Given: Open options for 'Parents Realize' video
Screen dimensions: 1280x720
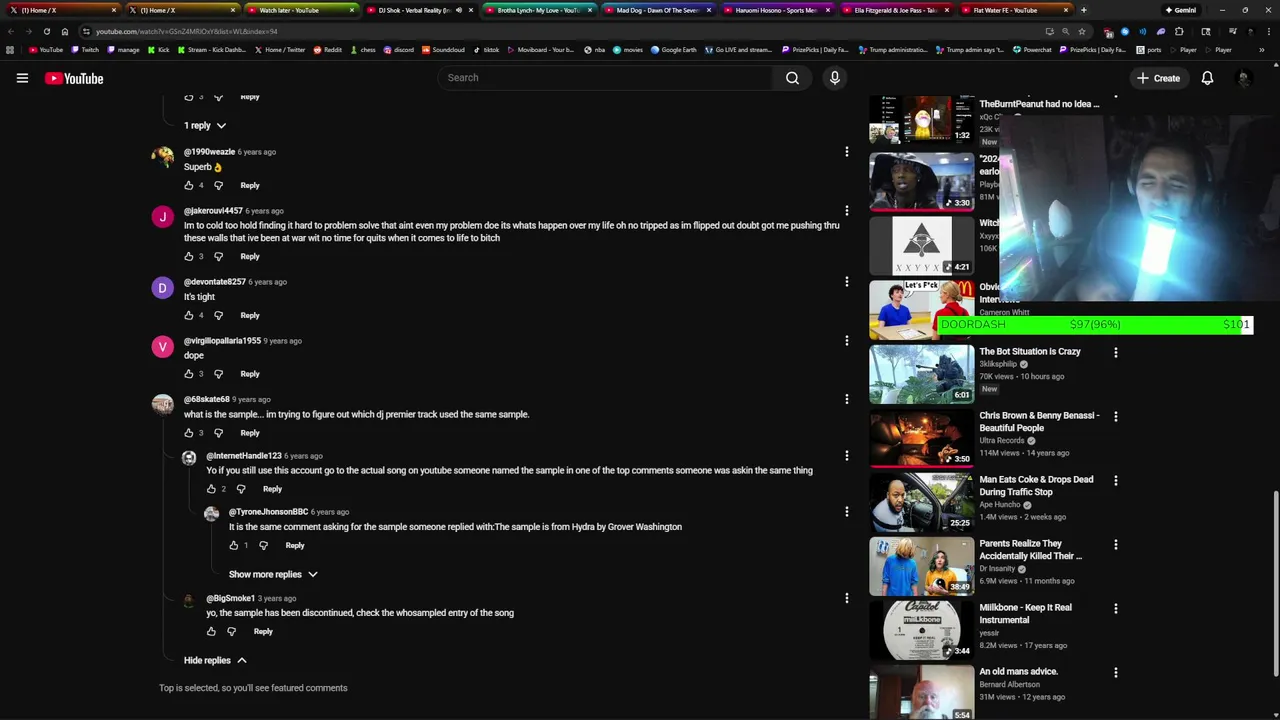Looking at the screenshot, I should pyautogui.click(x=1116, y=544).
